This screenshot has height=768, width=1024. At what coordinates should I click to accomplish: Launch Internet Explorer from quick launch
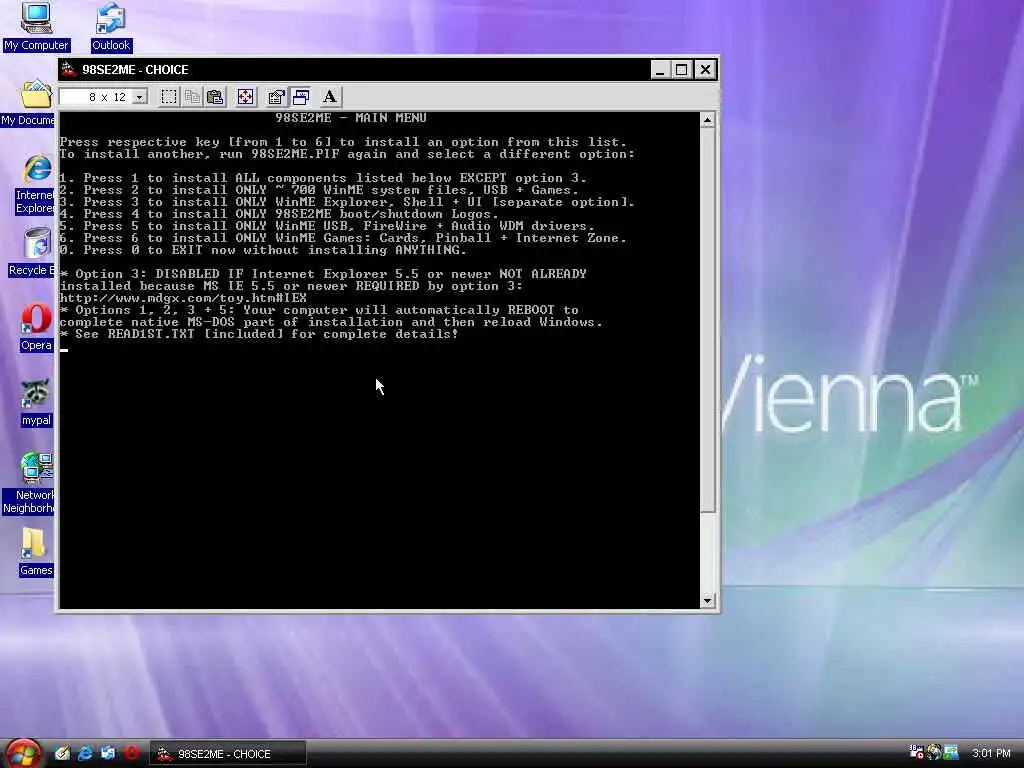click(85, 753)
